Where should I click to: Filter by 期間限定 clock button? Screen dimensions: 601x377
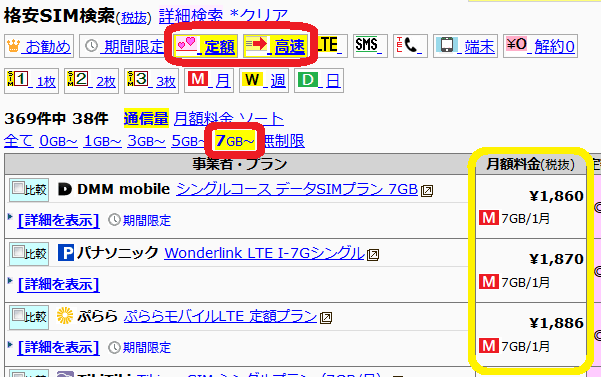click(123, 46)
